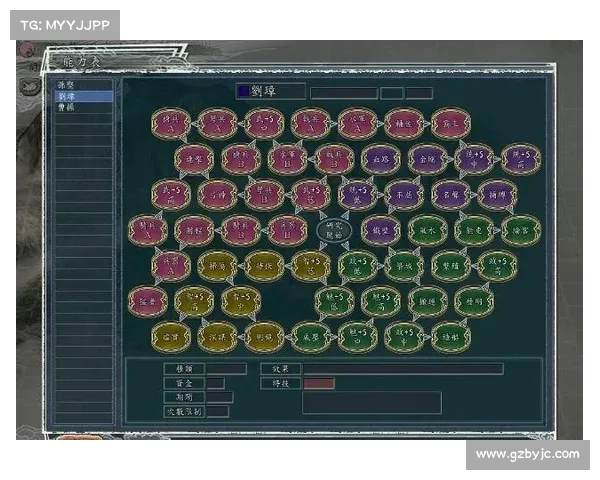Click purple faction color square beside 劉璋

[243, 91]
